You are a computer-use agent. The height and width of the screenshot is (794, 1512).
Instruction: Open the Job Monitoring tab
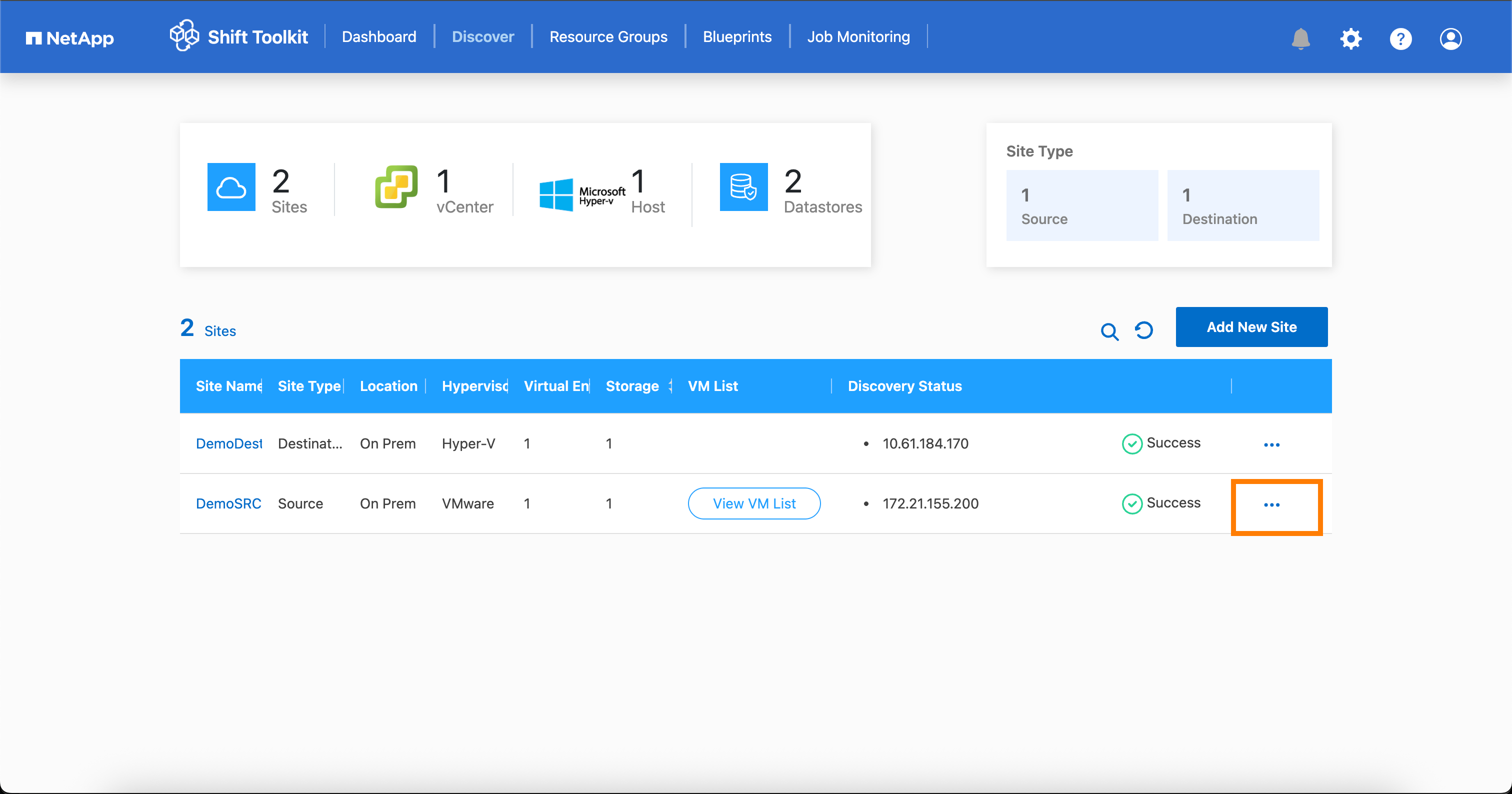(x=858, y=37)
